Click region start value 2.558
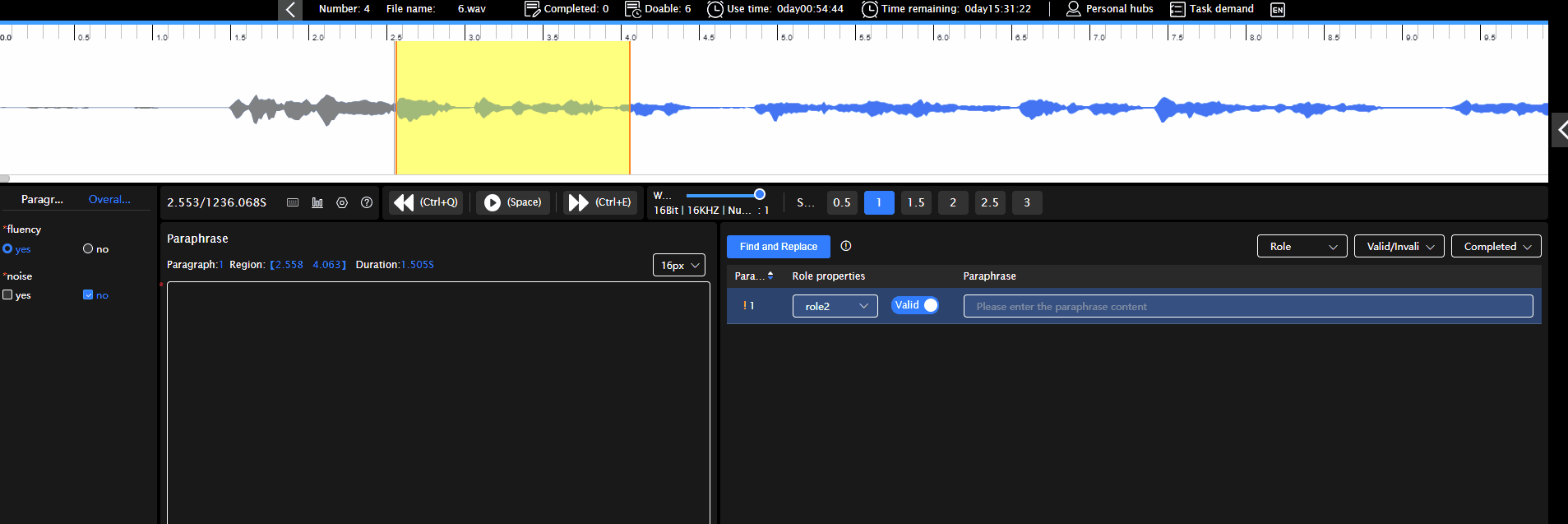This screenshot has height=524, width=1568. 289,265
